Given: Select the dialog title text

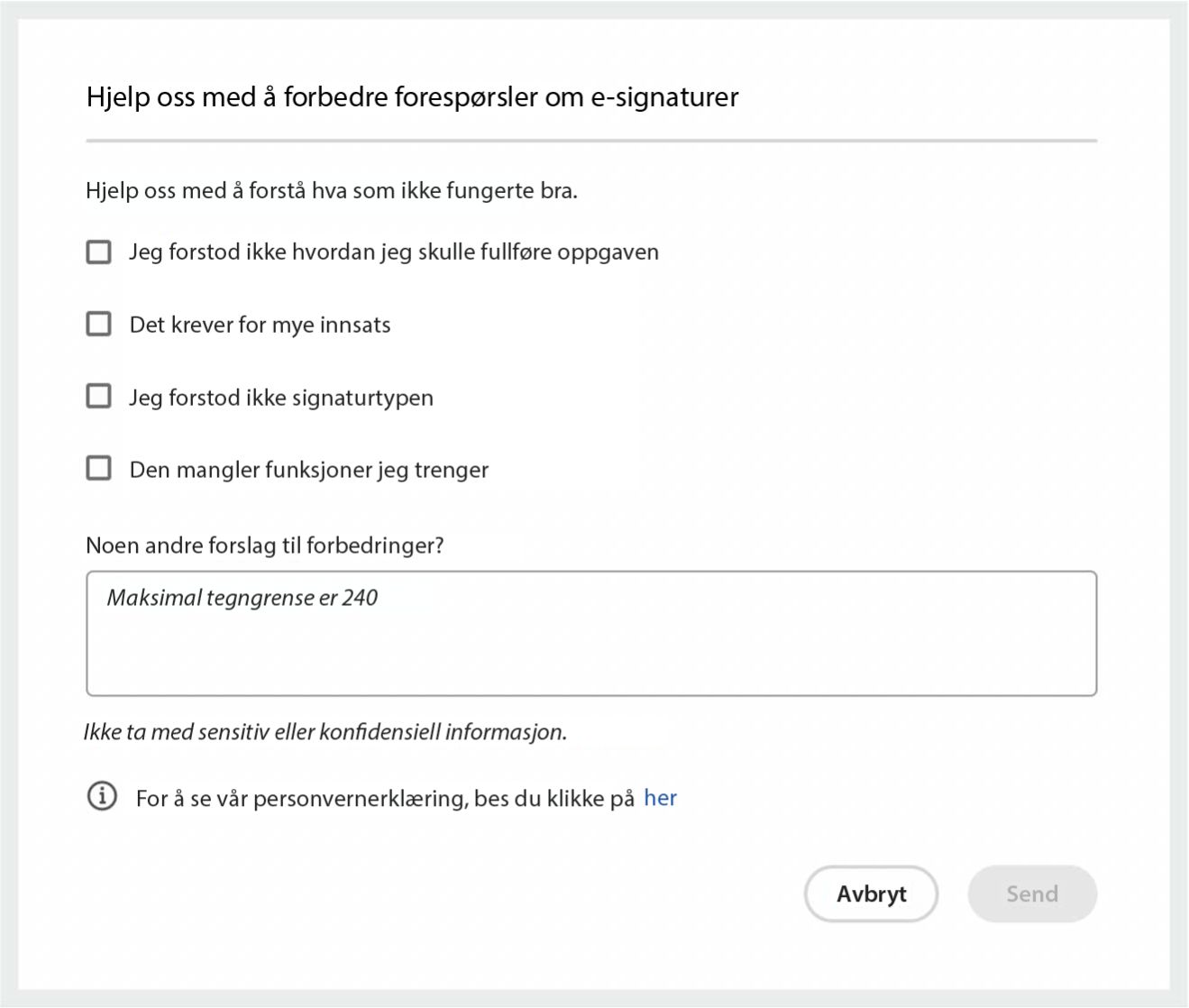Looking at the screenshot, I should (411, 96).
